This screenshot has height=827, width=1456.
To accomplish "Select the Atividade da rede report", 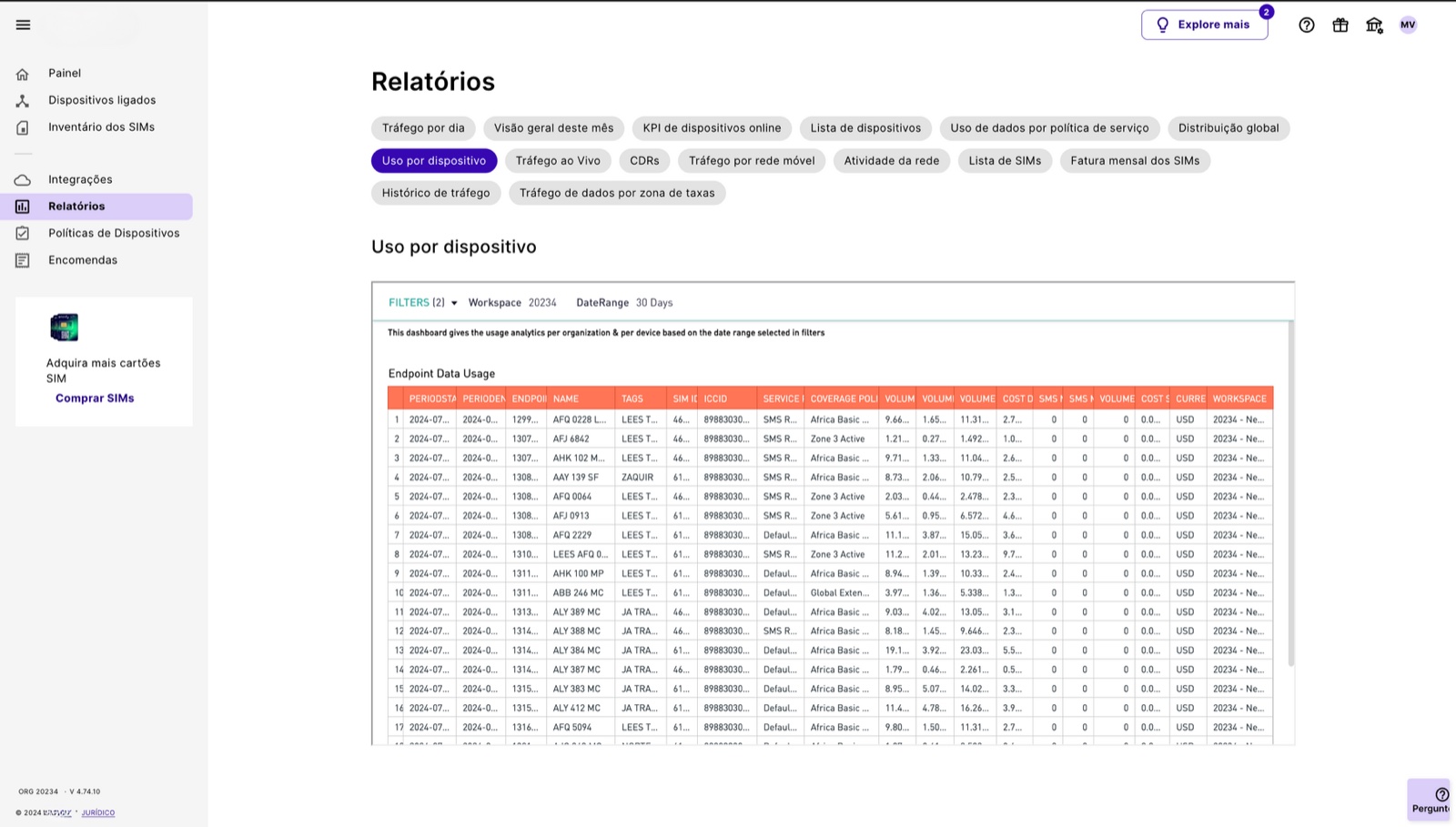I will (x=892, y=161).
